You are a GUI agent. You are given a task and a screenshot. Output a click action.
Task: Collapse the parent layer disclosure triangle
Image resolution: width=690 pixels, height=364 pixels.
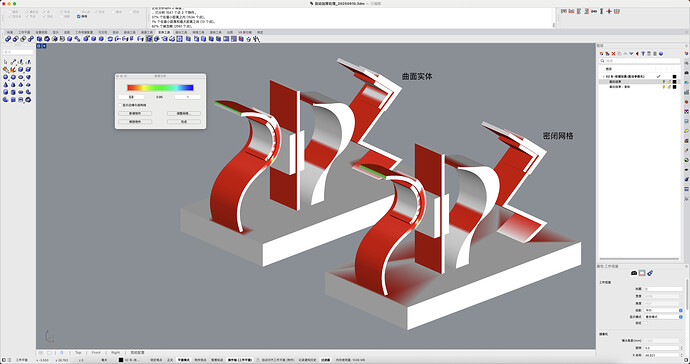603,77
